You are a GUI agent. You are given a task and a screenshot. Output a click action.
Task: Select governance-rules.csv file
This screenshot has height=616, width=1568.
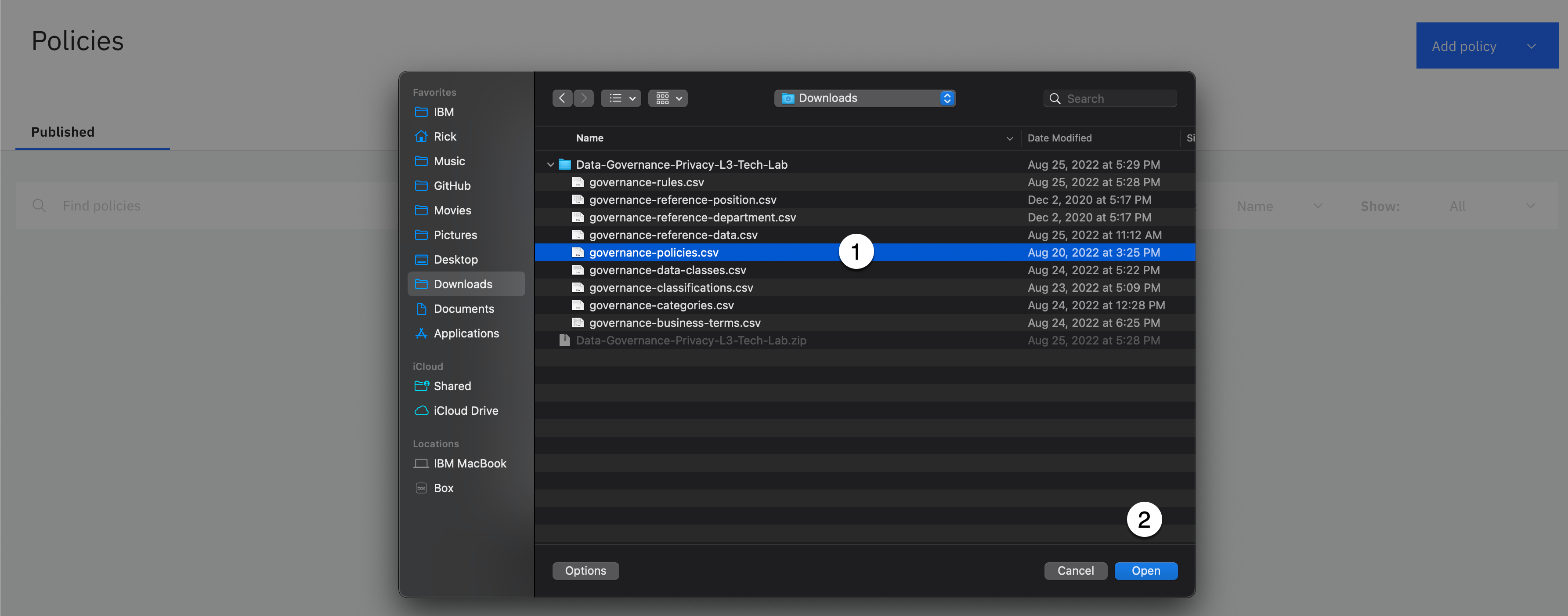646,182
